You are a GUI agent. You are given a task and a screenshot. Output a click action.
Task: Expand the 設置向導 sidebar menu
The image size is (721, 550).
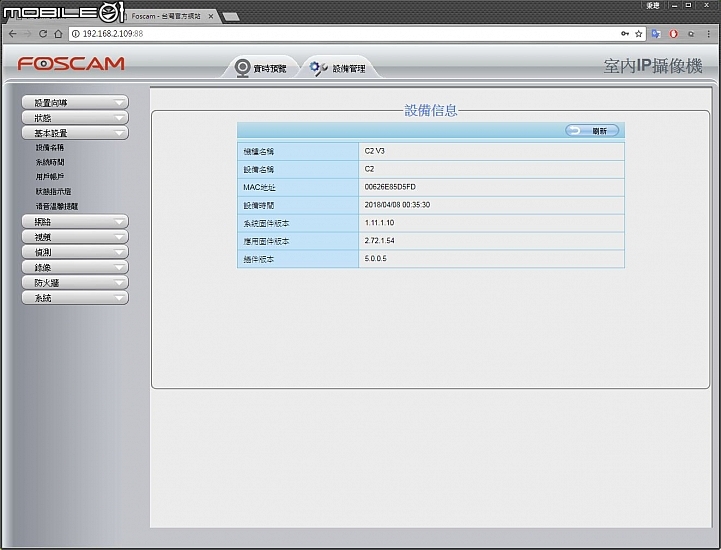click(x=75, y=103)
